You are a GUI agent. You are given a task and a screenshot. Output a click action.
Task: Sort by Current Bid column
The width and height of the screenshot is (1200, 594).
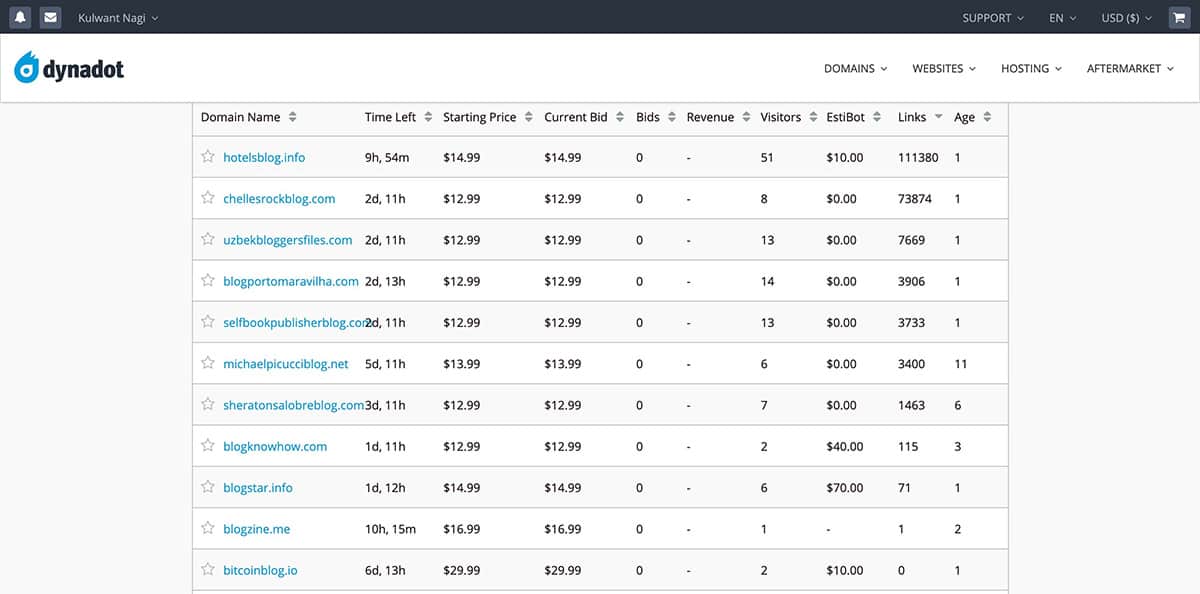[584, 117]
